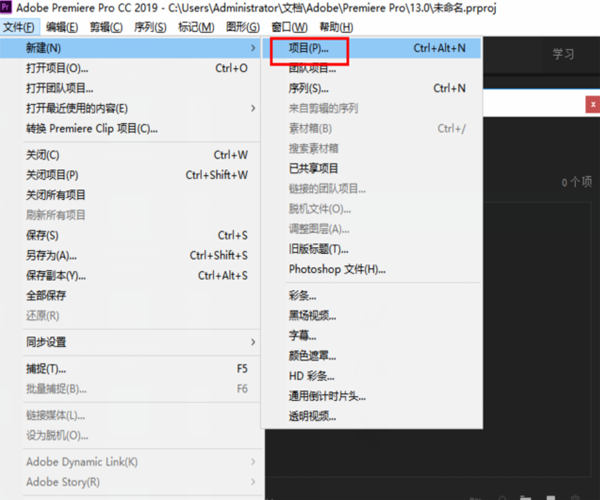Open the 标记(M) menu
This screenshot has width=600, height=500.
coord(196,27)
